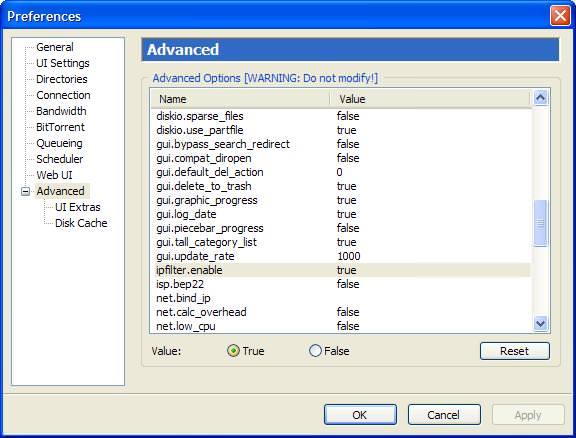Screen dimensions: 576x438
Task: Select the gui.update_rate option row
Action: [341, 256]
